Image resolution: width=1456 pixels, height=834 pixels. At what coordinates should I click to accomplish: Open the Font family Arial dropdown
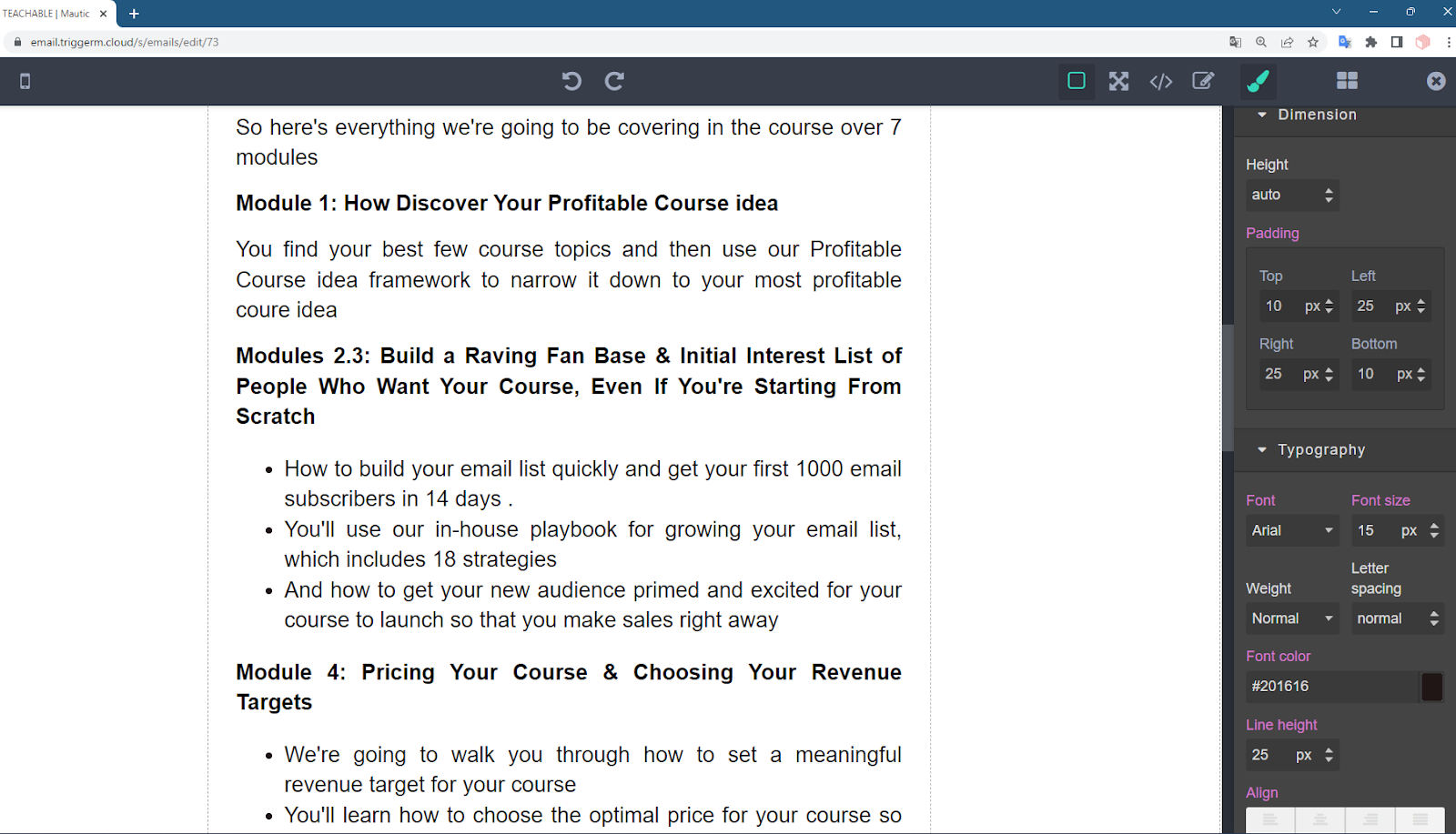pyautogui.click(x=1292, y=530)
